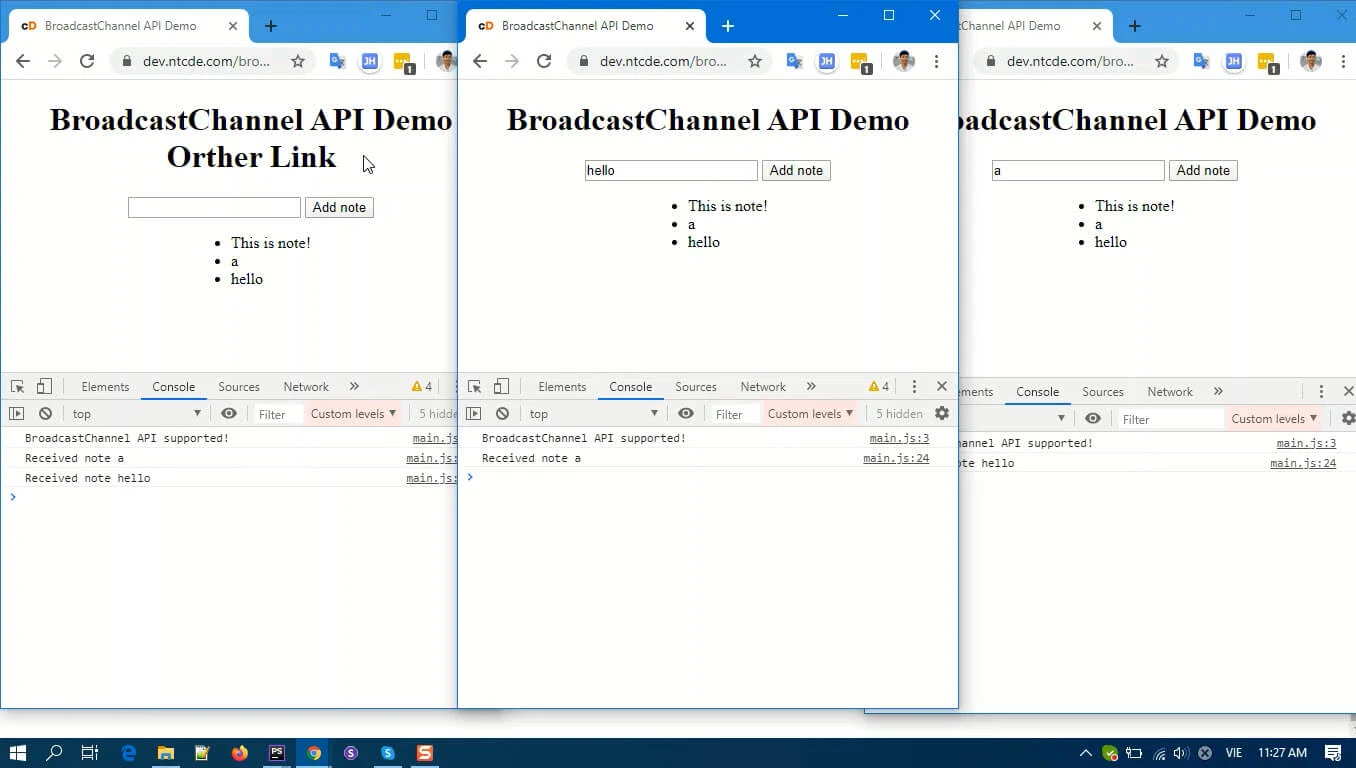The height and width of the screenshot is (768, 1356).
Task: Open DevTools customize menu dots in right window
Action: click(1321, 392)
